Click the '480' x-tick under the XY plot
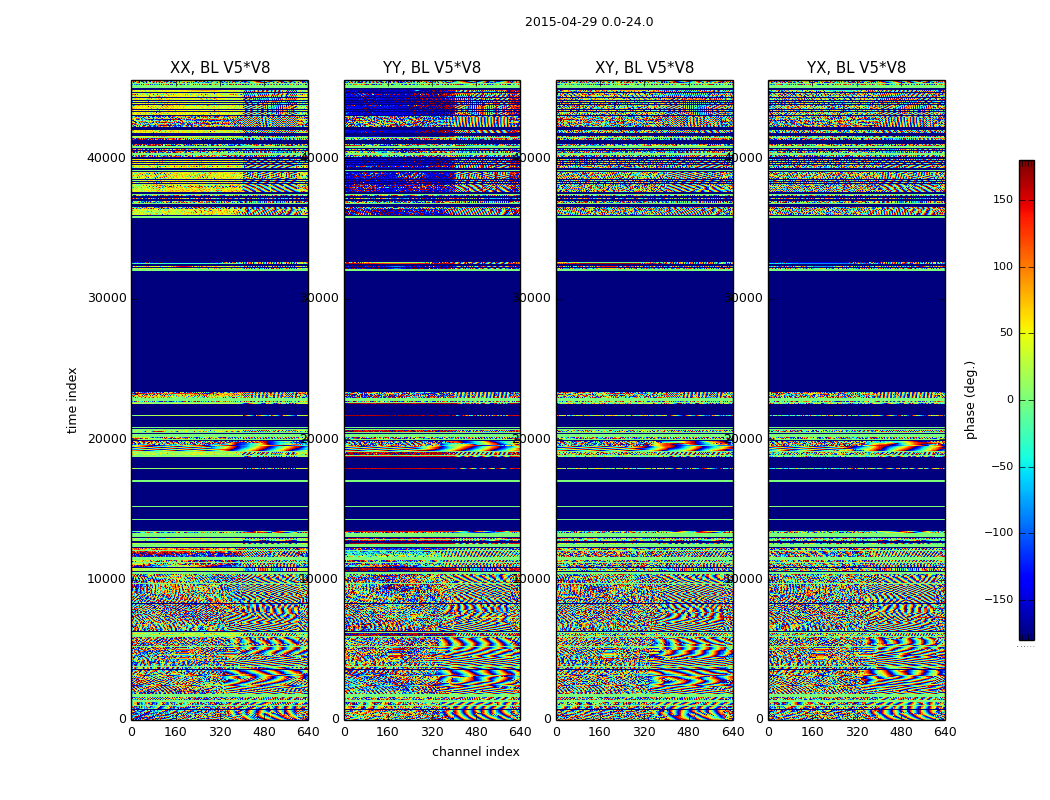The height and width of the screenshot is (800, 1050). tap(688, 732)
